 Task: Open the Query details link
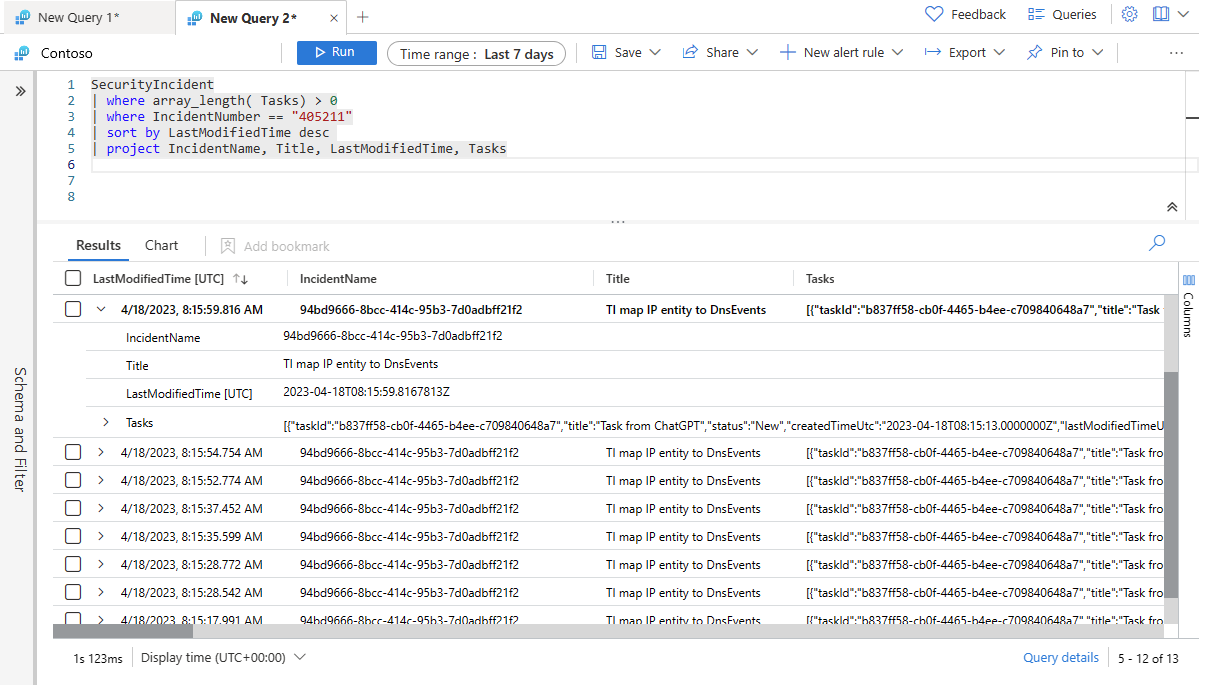point(1060,658)
